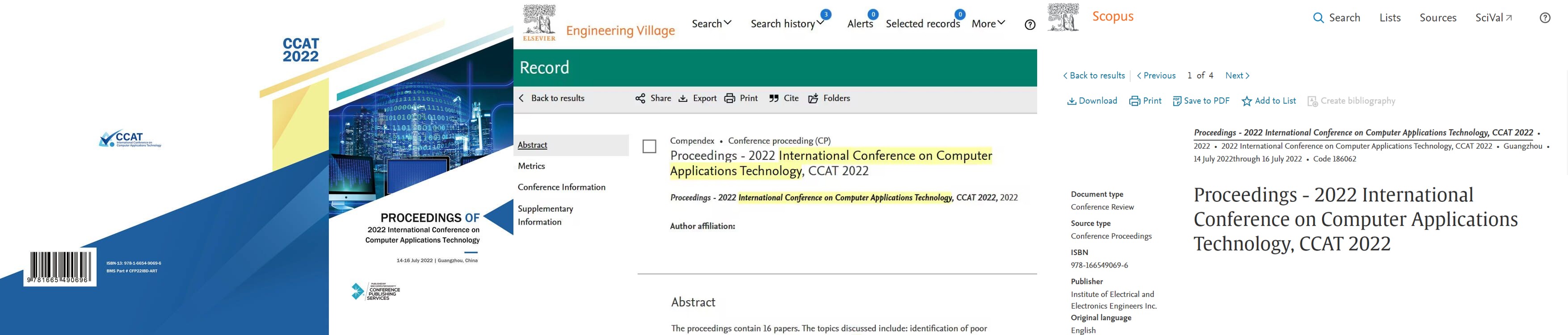
Task: Click the Print icon in Record toolbar
Action: tap(729, 99)
